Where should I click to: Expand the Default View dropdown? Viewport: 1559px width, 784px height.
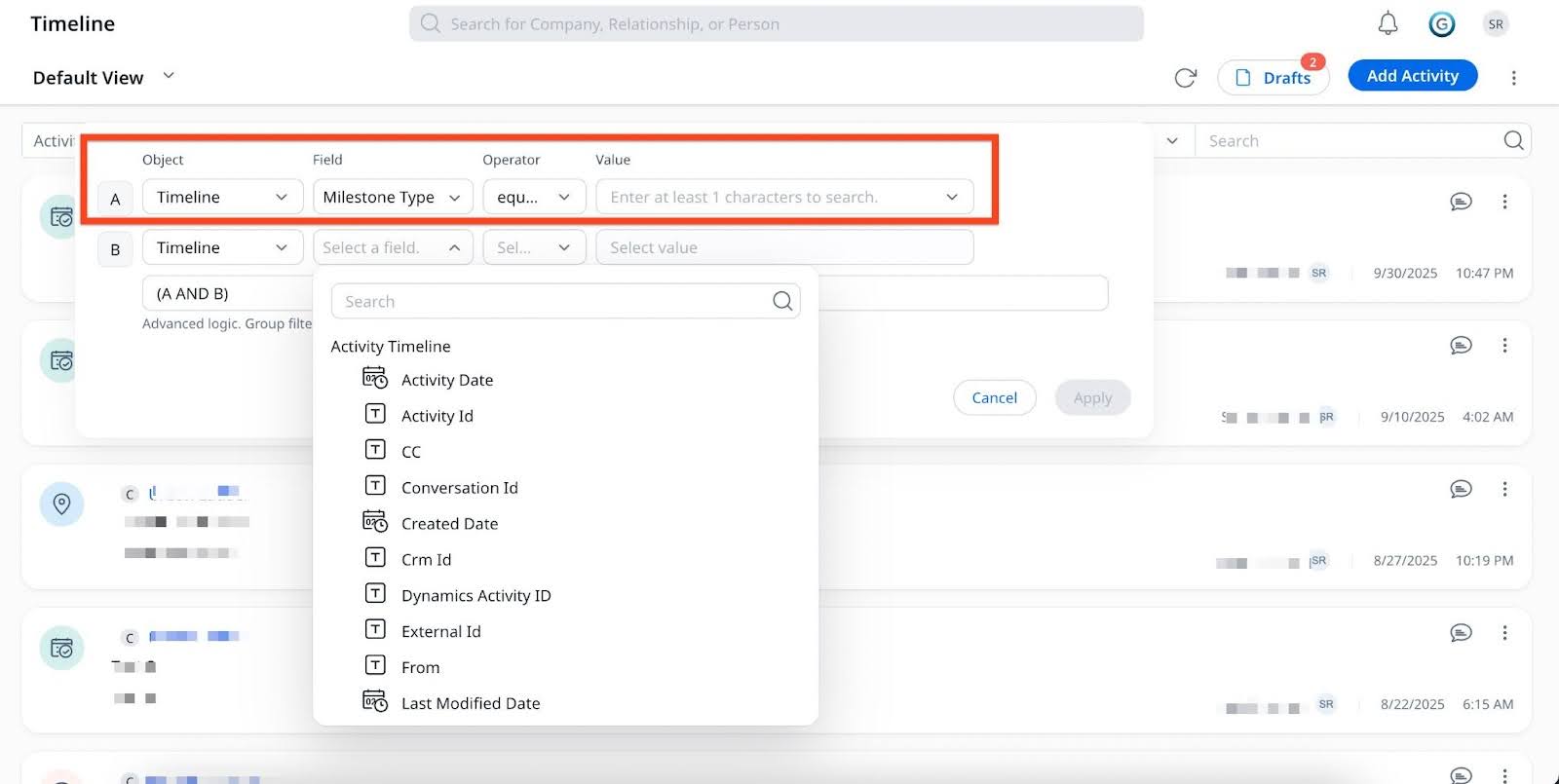(x=168, y=76)
